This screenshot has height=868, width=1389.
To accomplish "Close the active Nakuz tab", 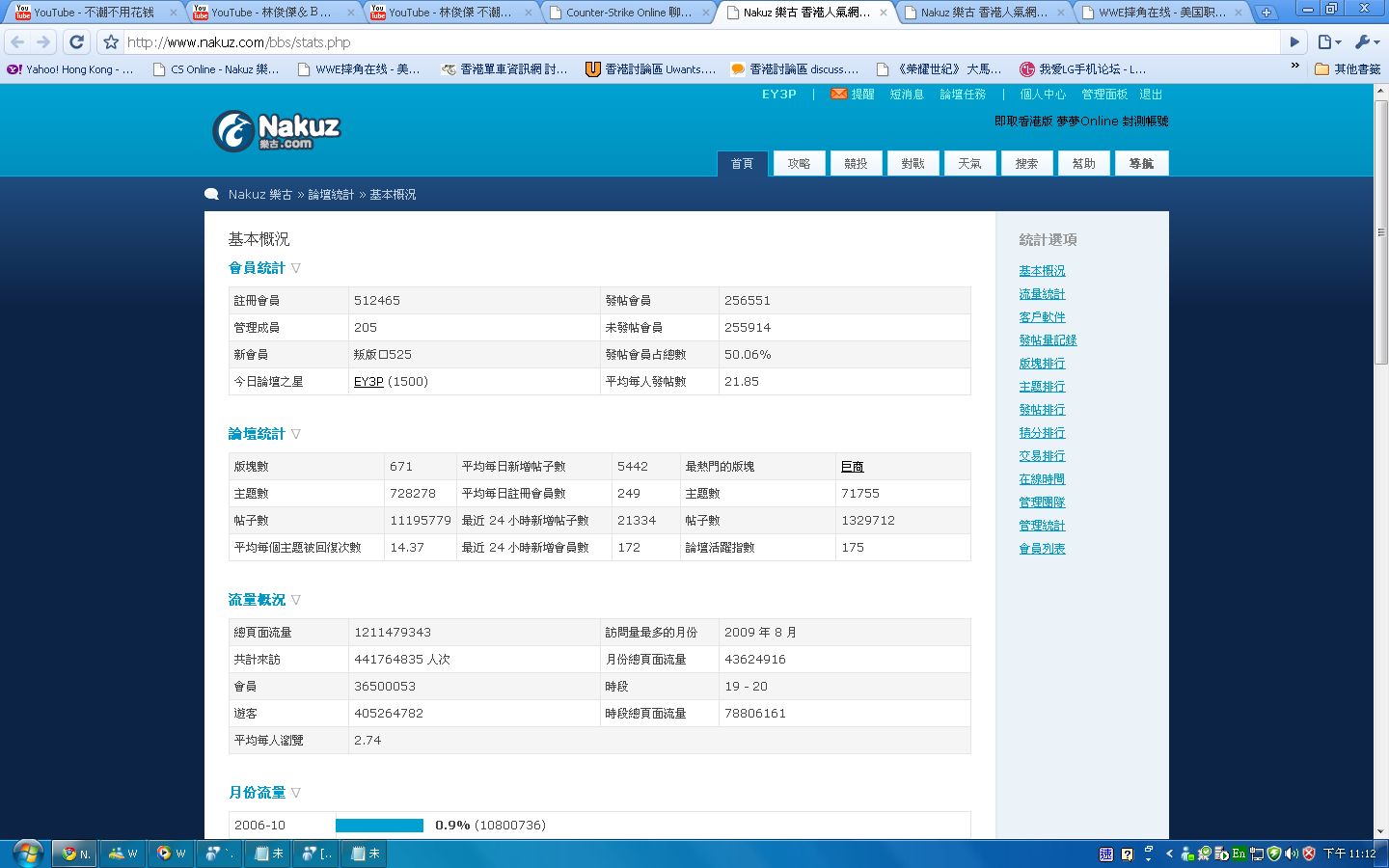I will (x=884, y=13).
